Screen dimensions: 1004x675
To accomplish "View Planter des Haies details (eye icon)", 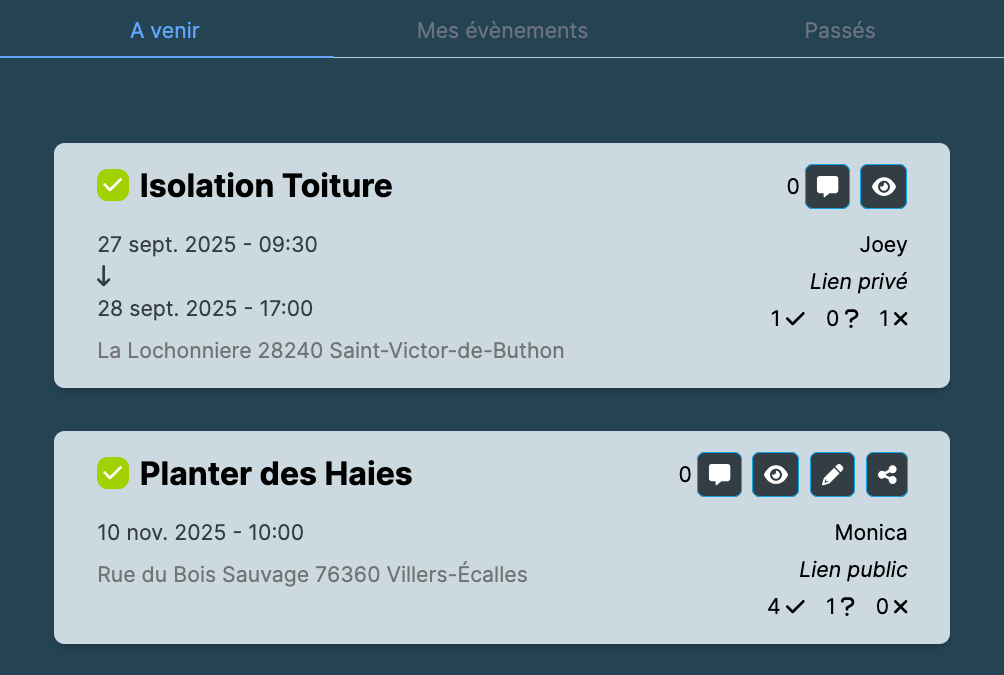I will pyautogui.click(x=775, y=475).
